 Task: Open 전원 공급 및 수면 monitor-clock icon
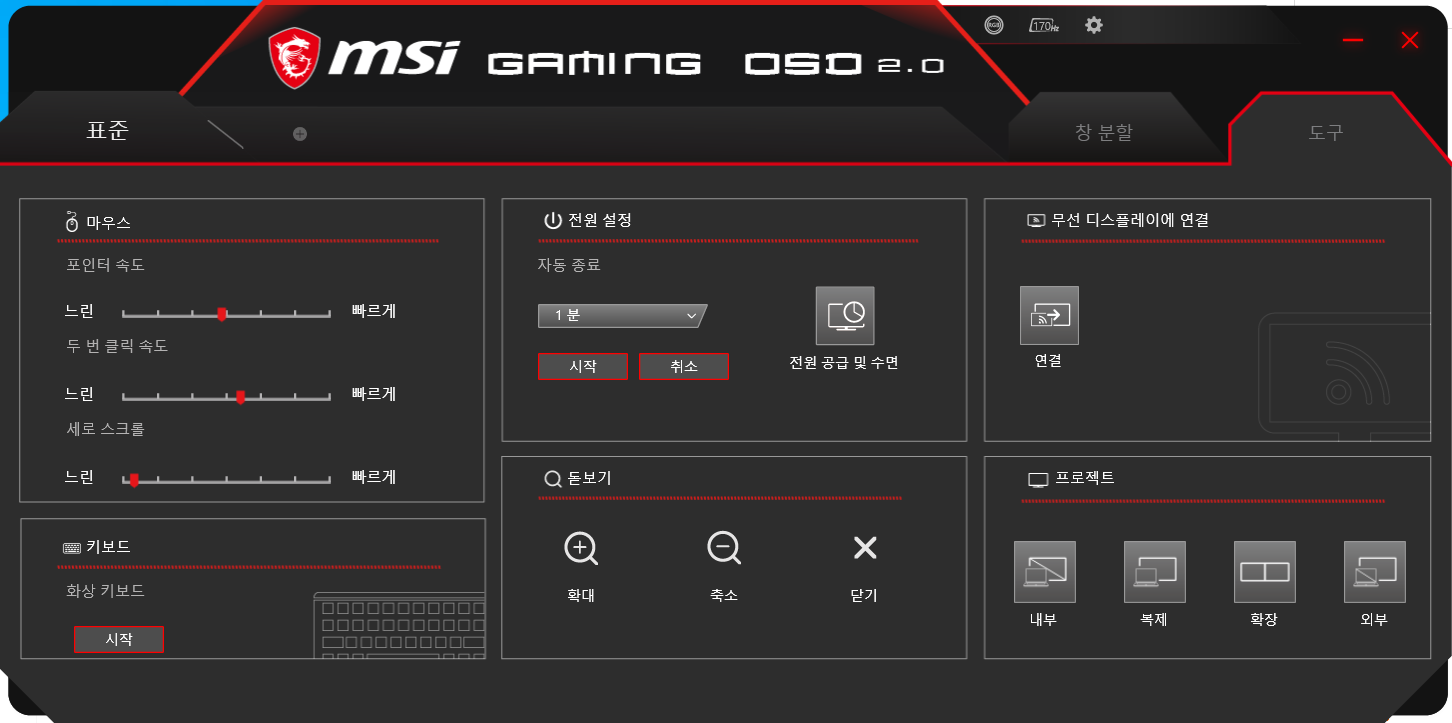pyautogui.click(x=845, y=316)
